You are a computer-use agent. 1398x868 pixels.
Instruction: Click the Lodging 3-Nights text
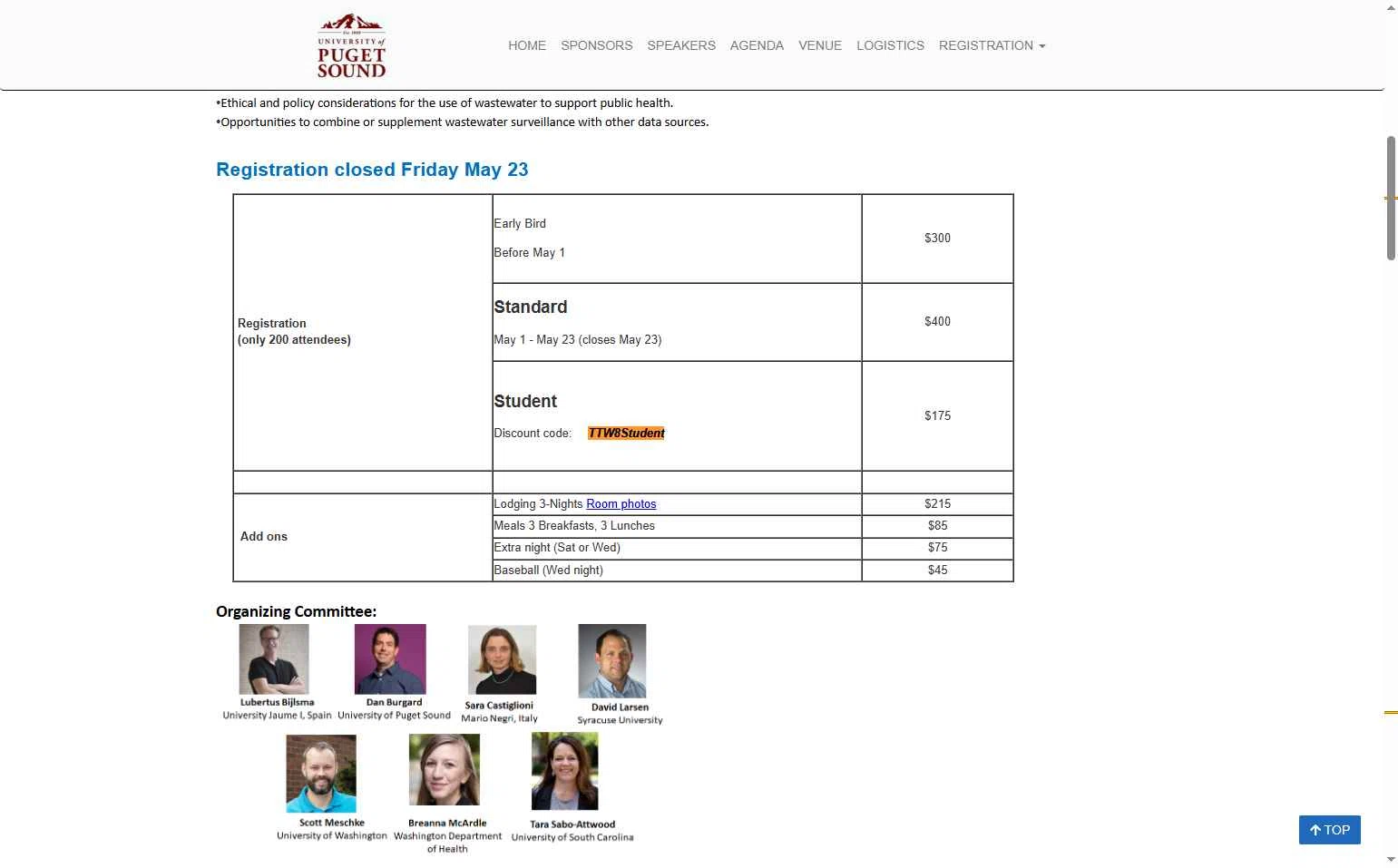(538, 504)
